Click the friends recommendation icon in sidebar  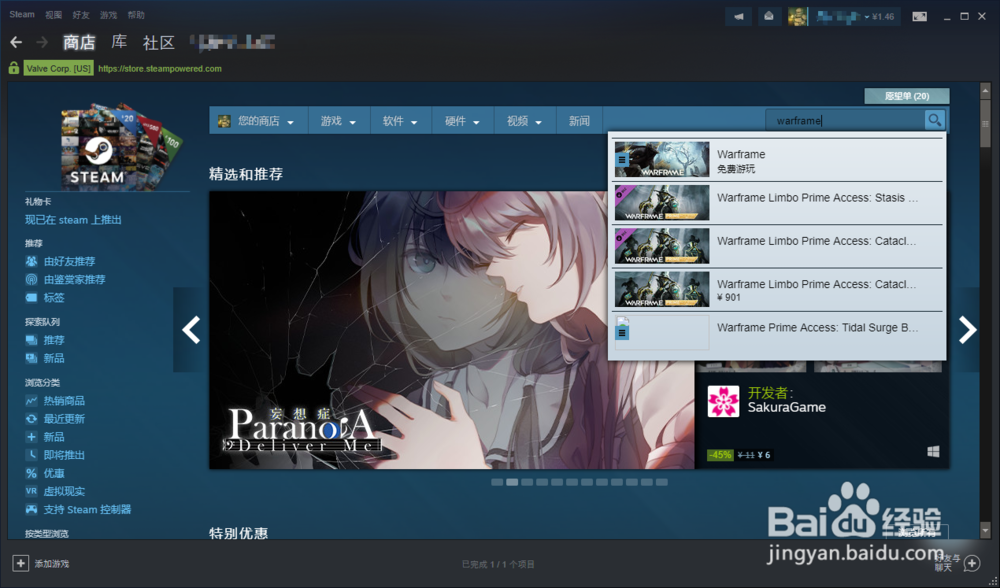point(31,261)
